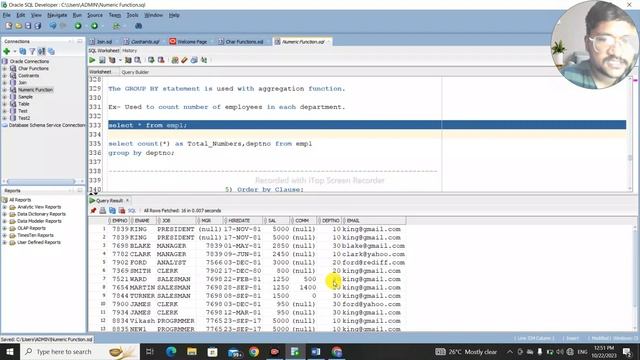Viewport: 640px width, 360px height.
Task: Expand Analytic View Reports folder
Action: point(5,207)
